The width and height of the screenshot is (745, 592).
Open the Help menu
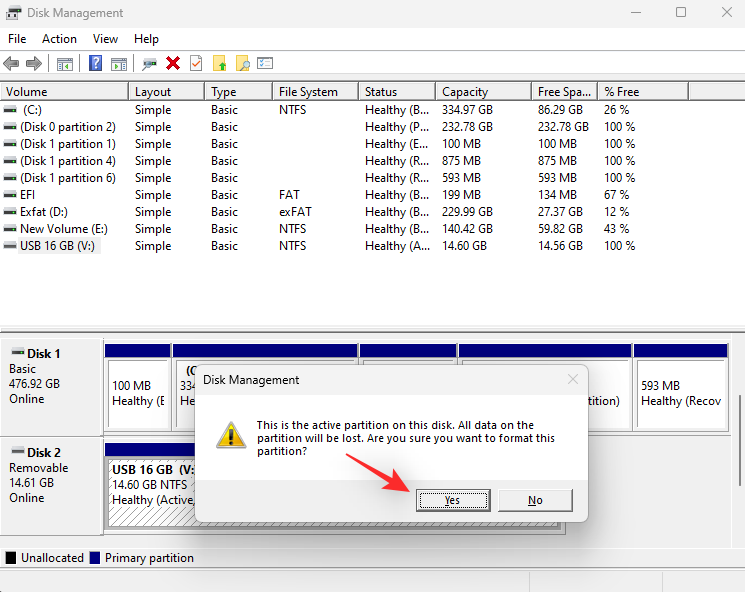[x=146, y=39]
